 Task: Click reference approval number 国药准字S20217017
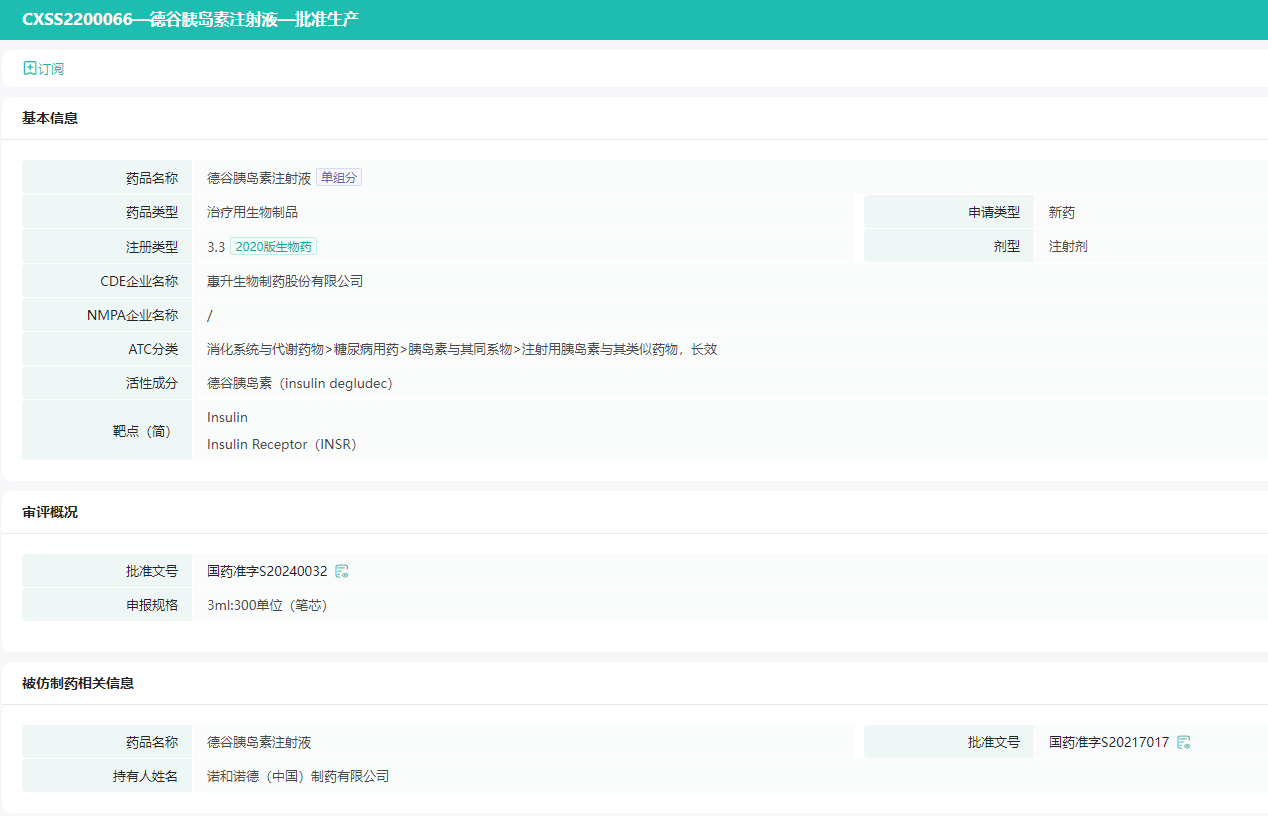coord(1108,742)
